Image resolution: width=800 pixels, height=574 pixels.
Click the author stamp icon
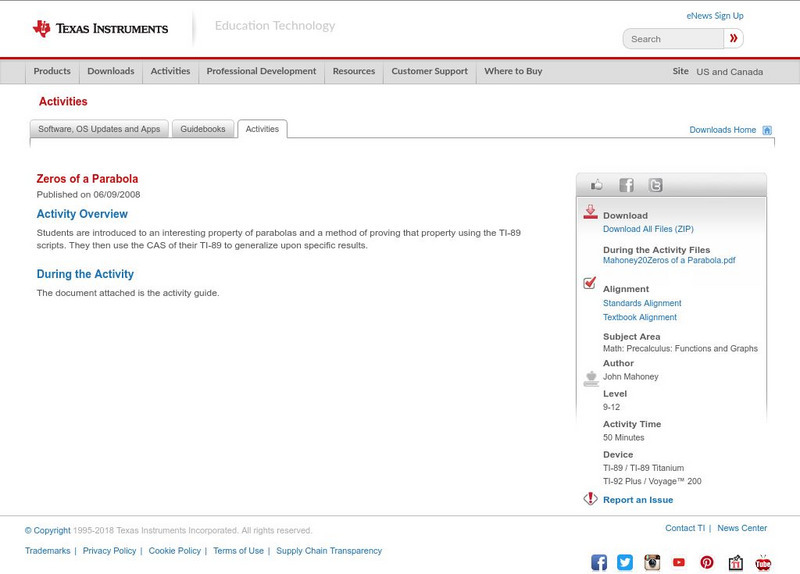[x=591, y=379]
